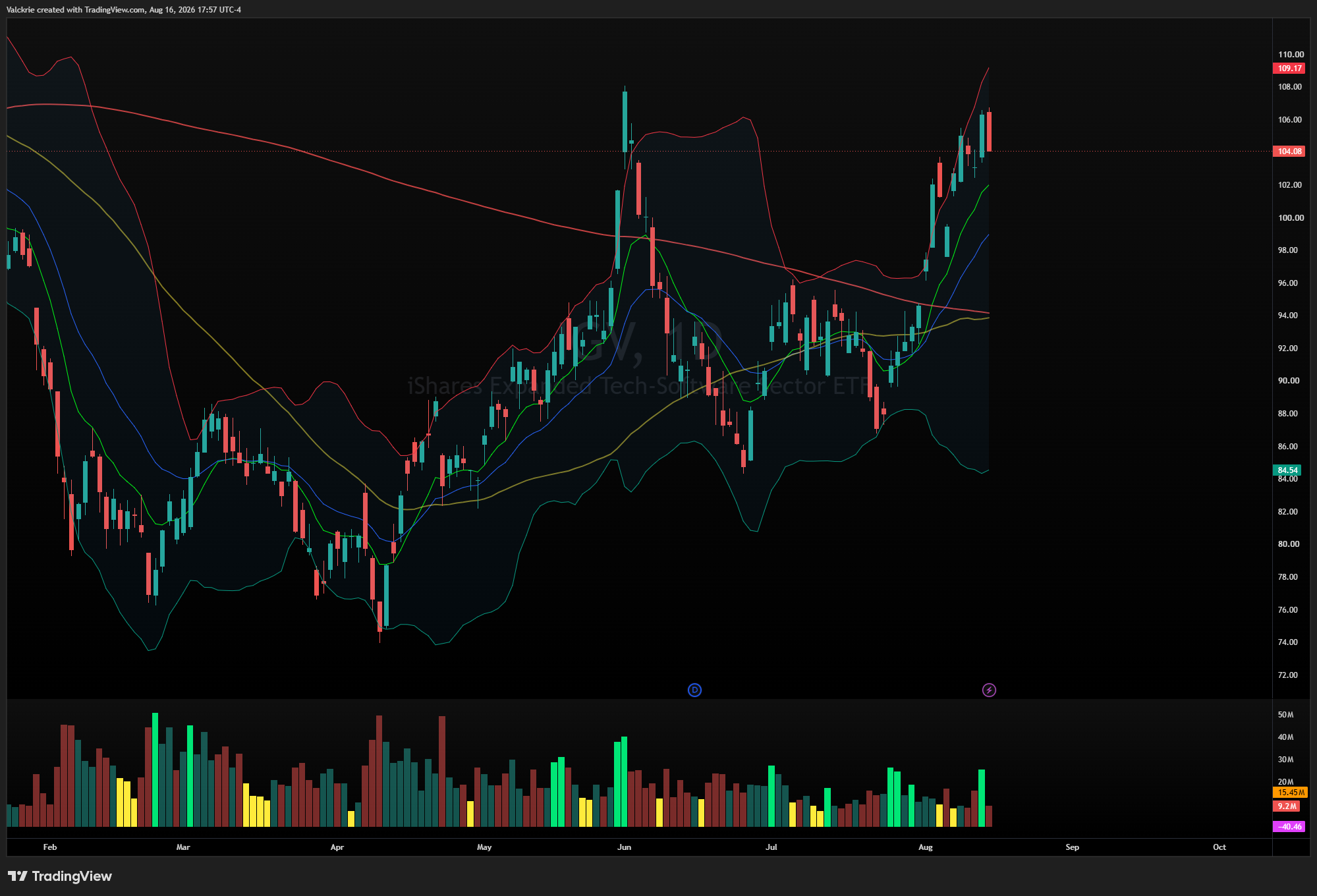1317x896 pixels.
Task: Open the TradingView logo at bottom left
Action: [x=60, y=876]
